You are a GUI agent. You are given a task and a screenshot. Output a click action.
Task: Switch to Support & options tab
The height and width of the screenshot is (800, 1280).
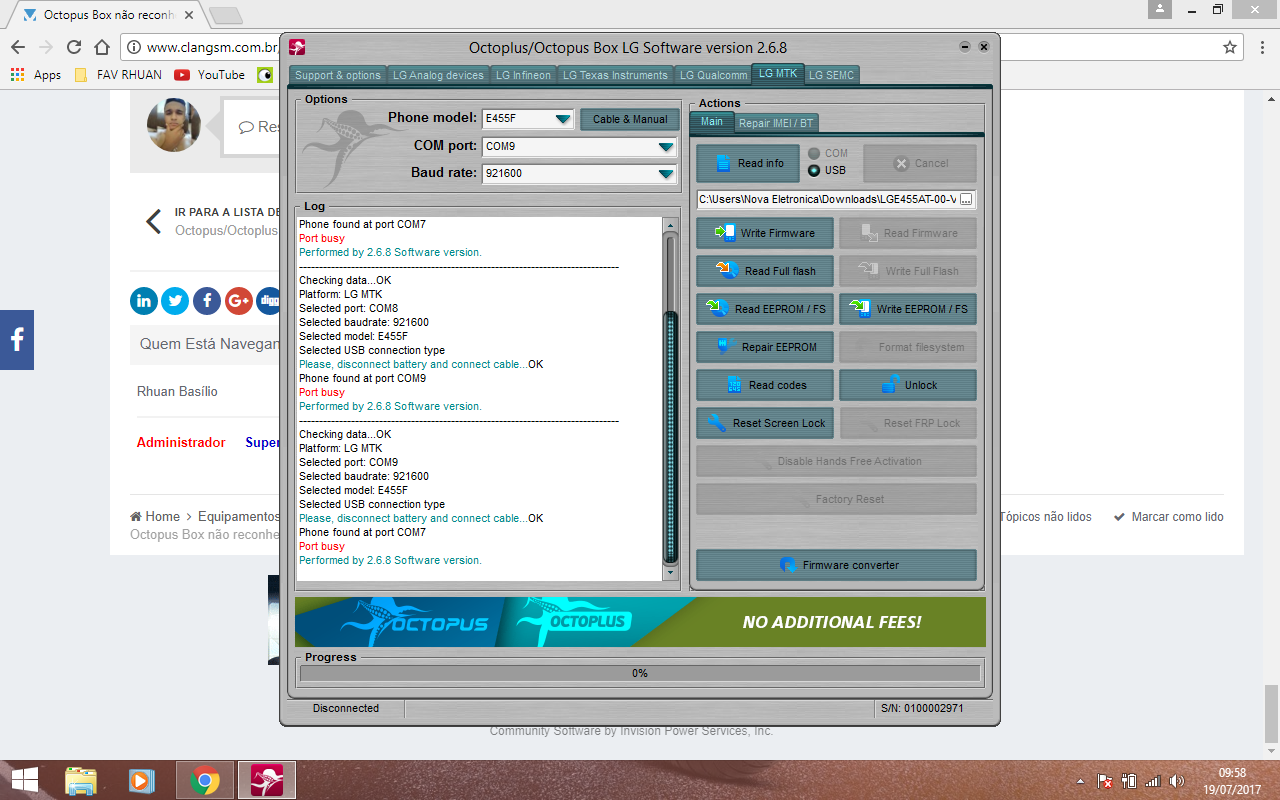pyautogui.click(x=338, y=75)
